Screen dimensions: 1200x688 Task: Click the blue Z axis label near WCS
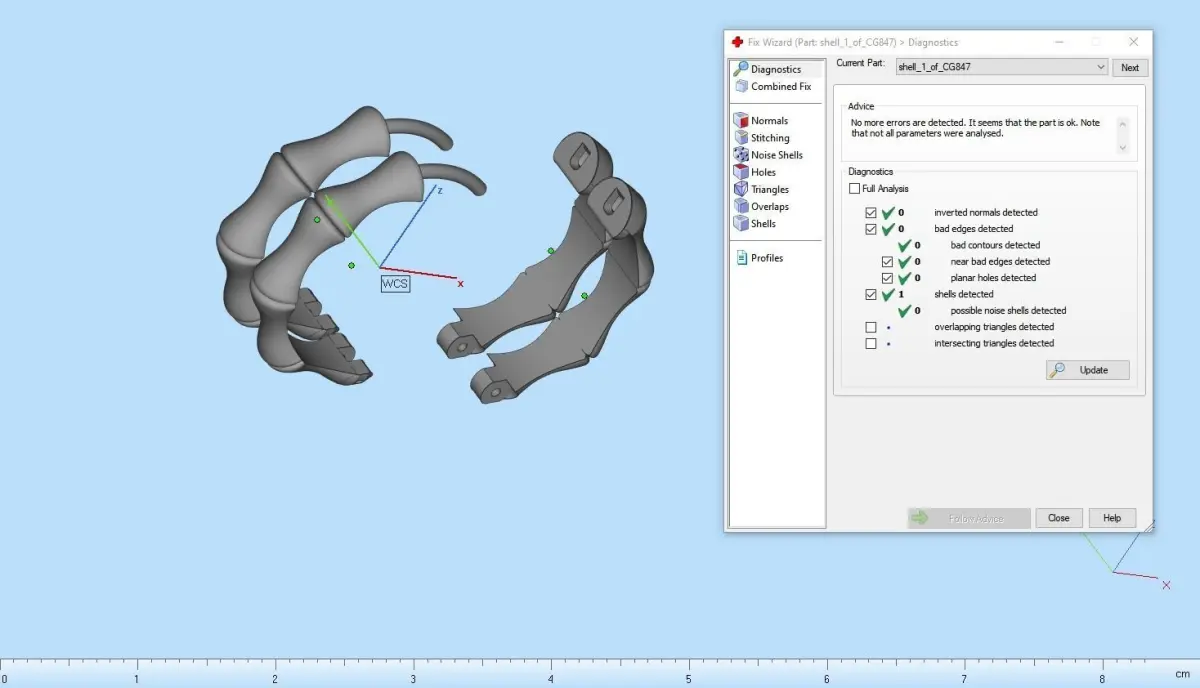pos(439,190)
